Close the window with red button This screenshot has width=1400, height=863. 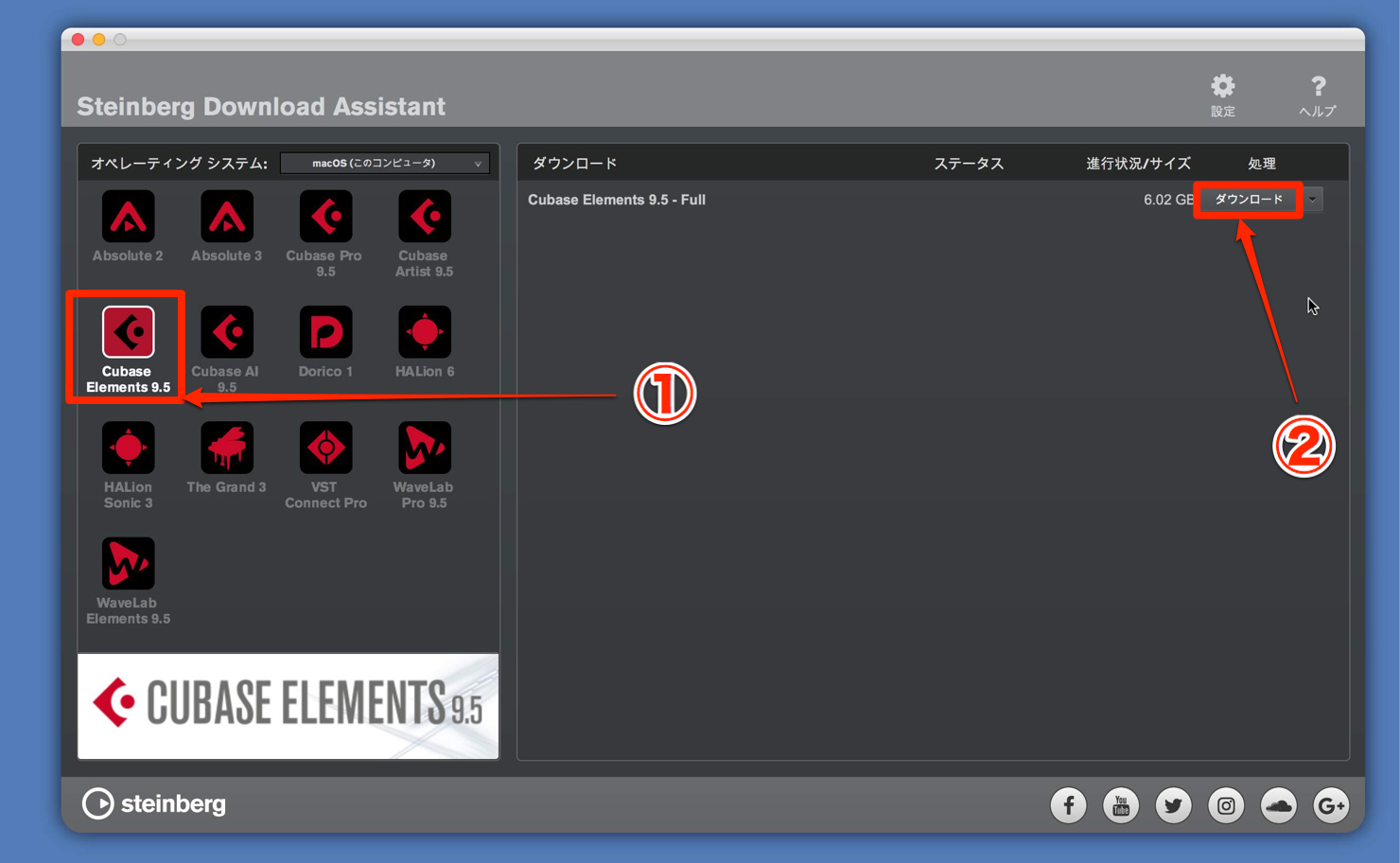coord(78,39)
